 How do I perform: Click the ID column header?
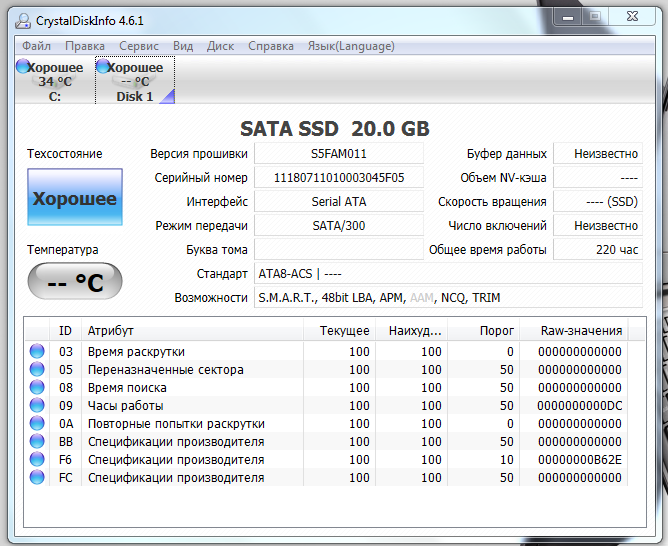[65, 330]
